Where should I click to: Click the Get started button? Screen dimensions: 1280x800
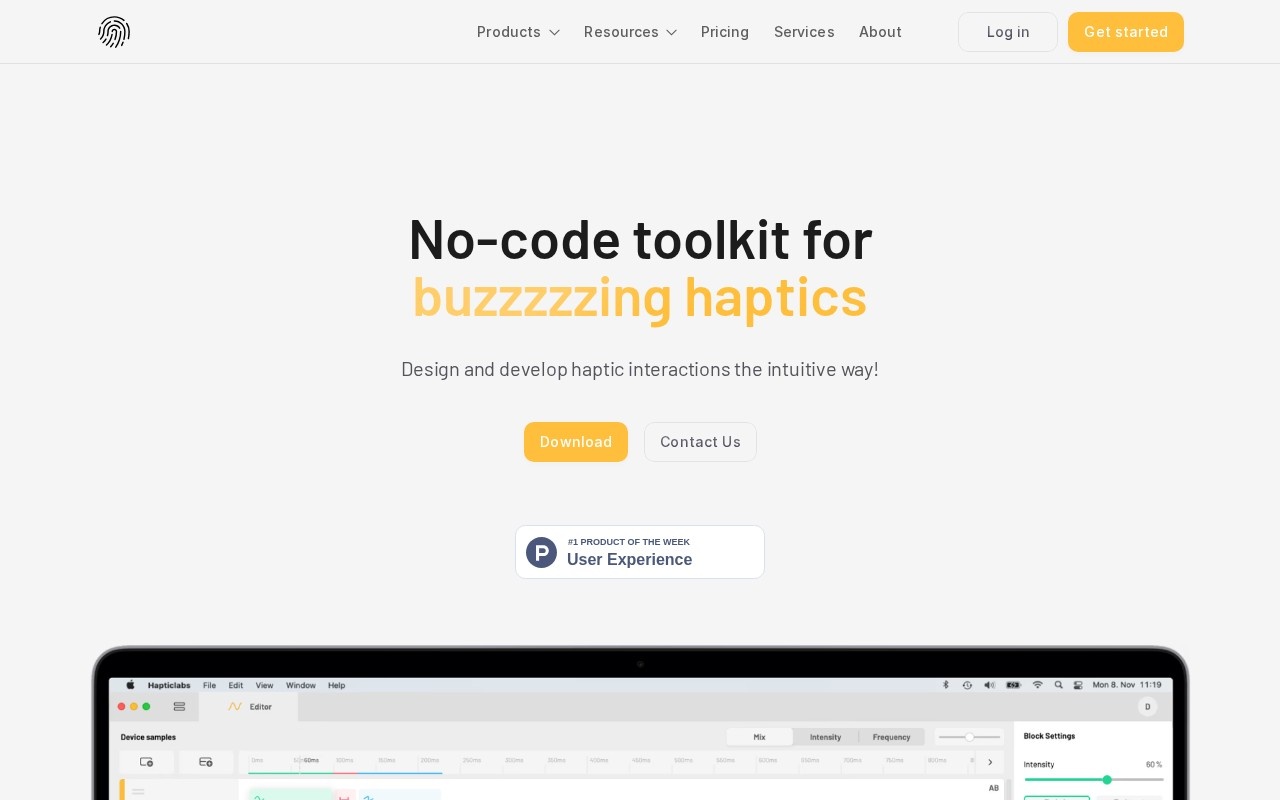[x=1126, y=32]
